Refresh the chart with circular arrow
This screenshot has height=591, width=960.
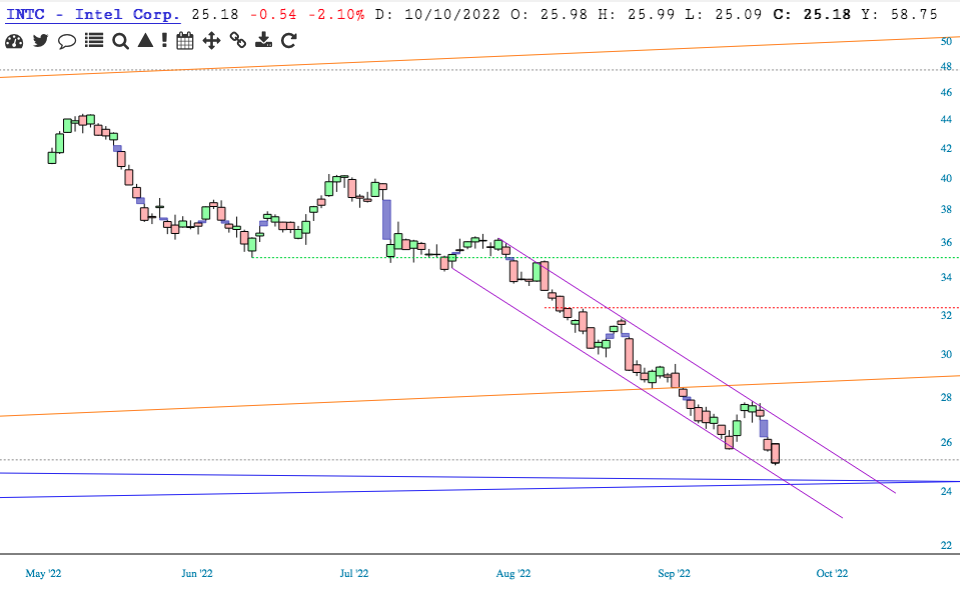point(288,41)
